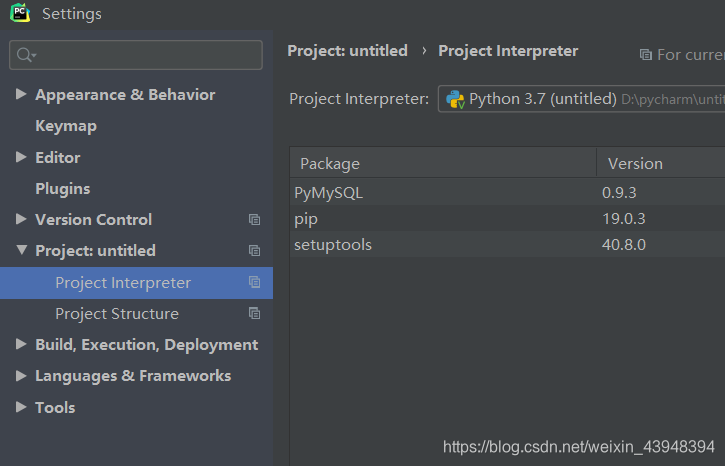The image size is (725, 466).
Task: Click the 'Project Interpreter:' field label
Action: [x=359, y=99]
